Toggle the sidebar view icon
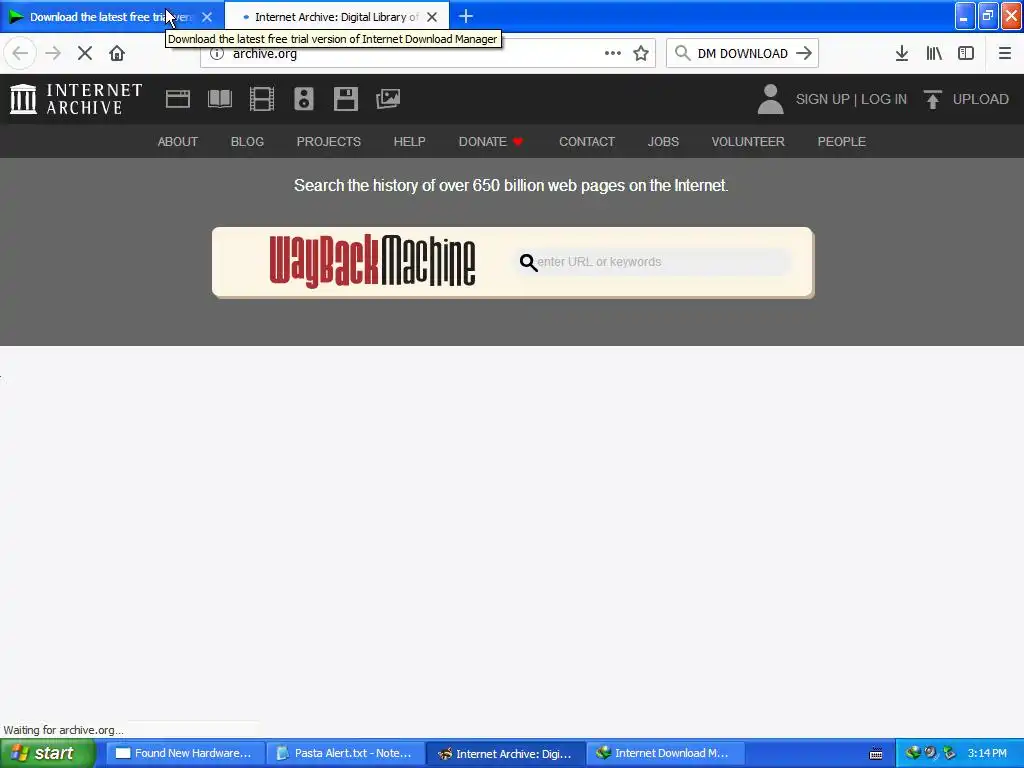The image size is (1024, 768). (966, 54)
